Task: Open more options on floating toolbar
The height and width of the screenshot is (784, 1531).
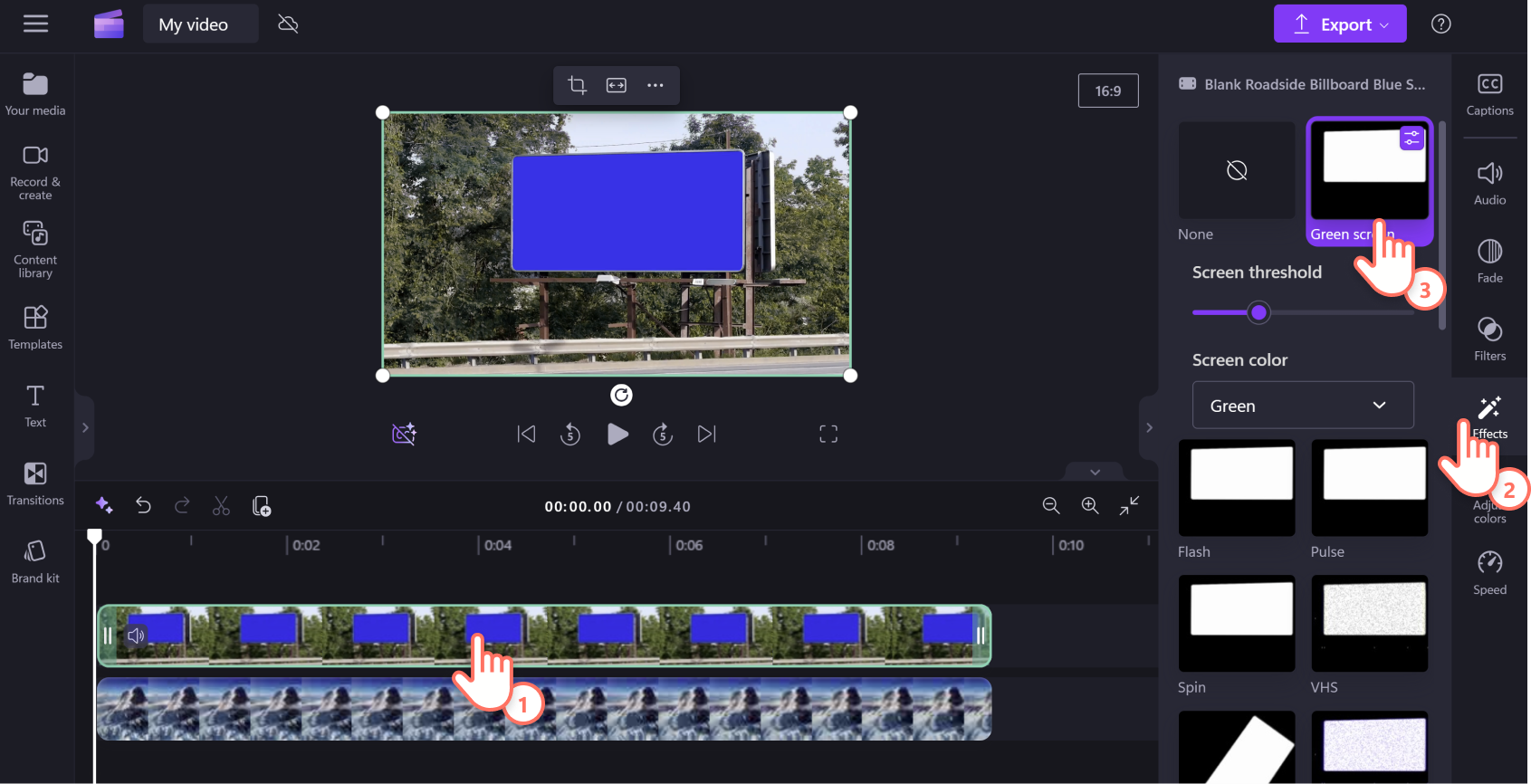Action: 655,85
